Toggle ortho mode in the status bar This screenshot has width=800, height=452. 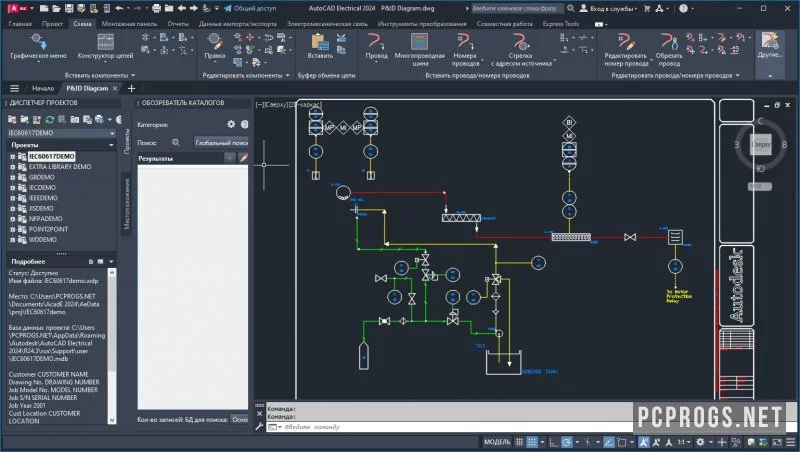pyautogui.click(x=554, y=442)
